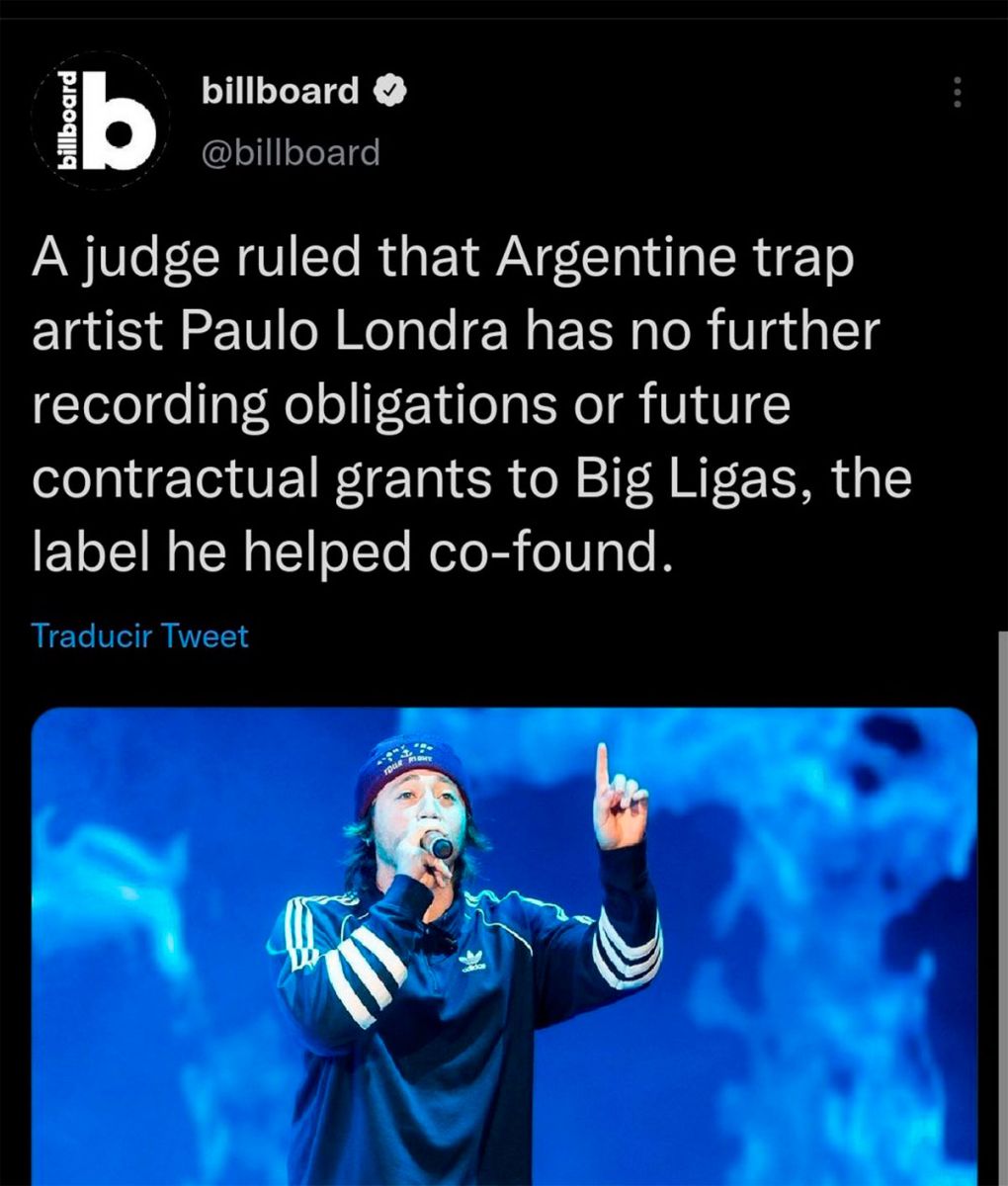Click the white stripes on jacket sleeve
Screen dimensions: 1008x1186
[x=350, y=964]
